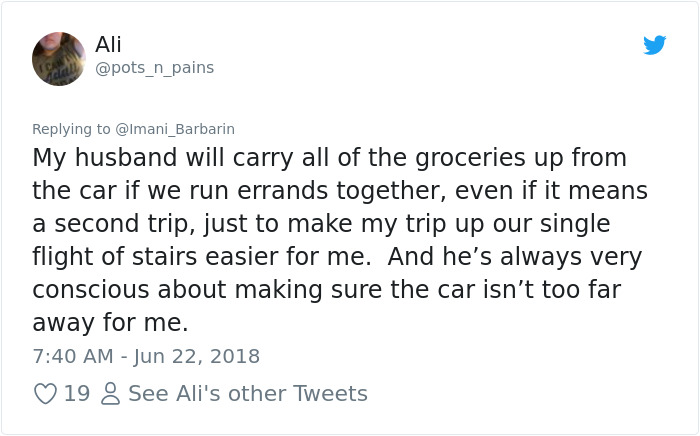This screenshot has height=436, width=700.
Task: Click the line starting 'the car if we run errands'
Action: click(x=340, y=191)
